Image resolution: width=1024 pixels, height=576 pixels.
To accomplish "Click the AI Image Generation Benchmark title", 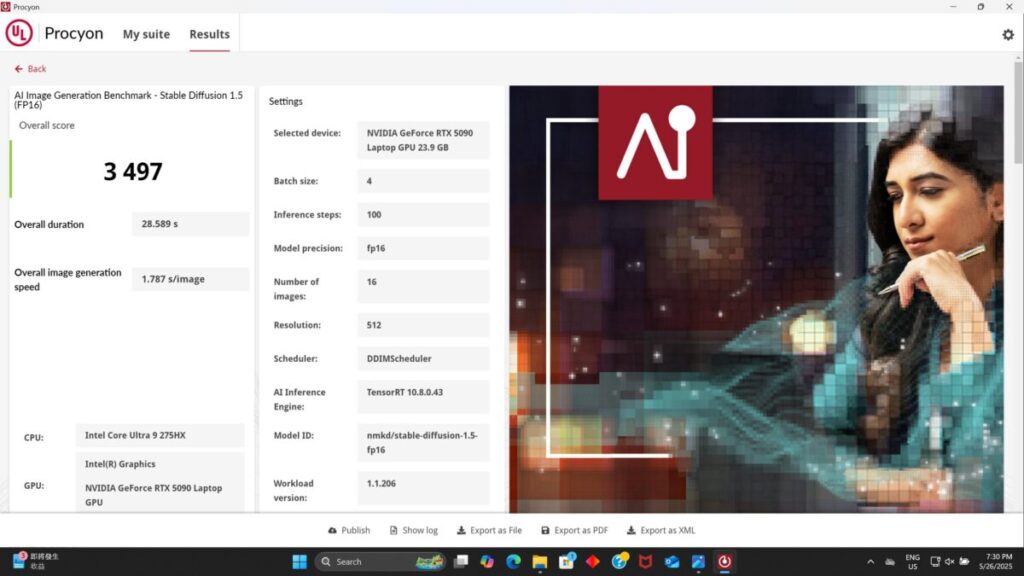I will click(129, 100).
